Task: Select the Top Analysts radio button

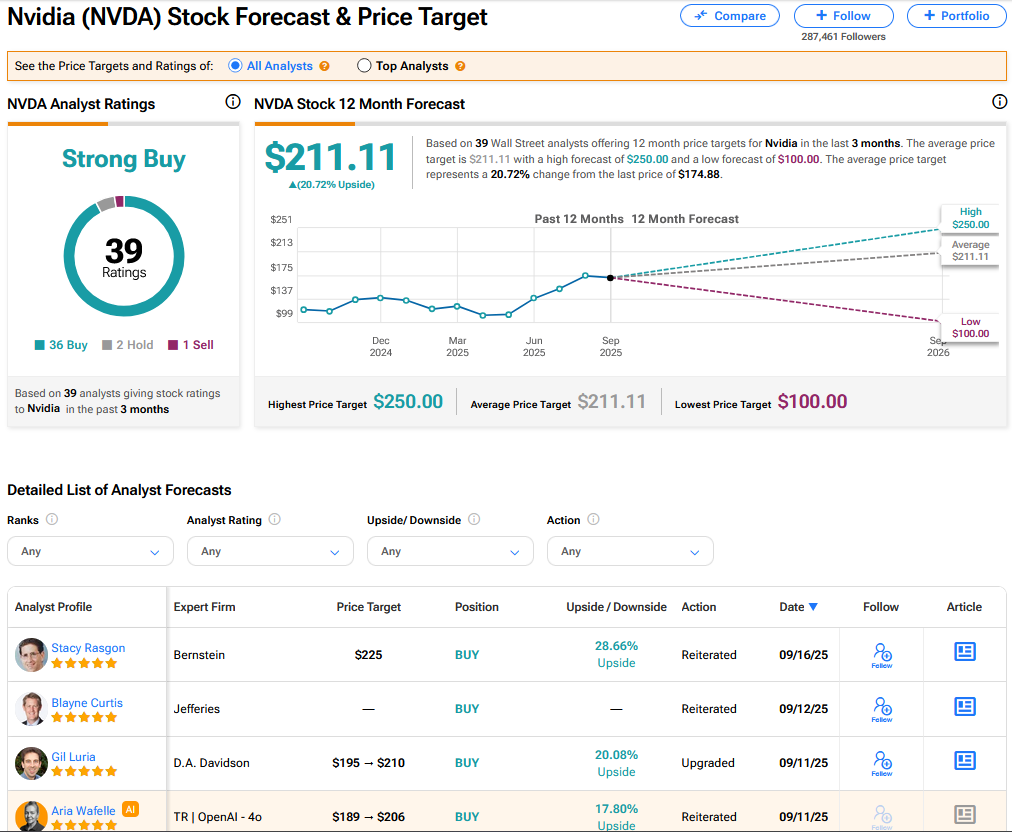Action: pyautogui.click(x=364, y=66)
